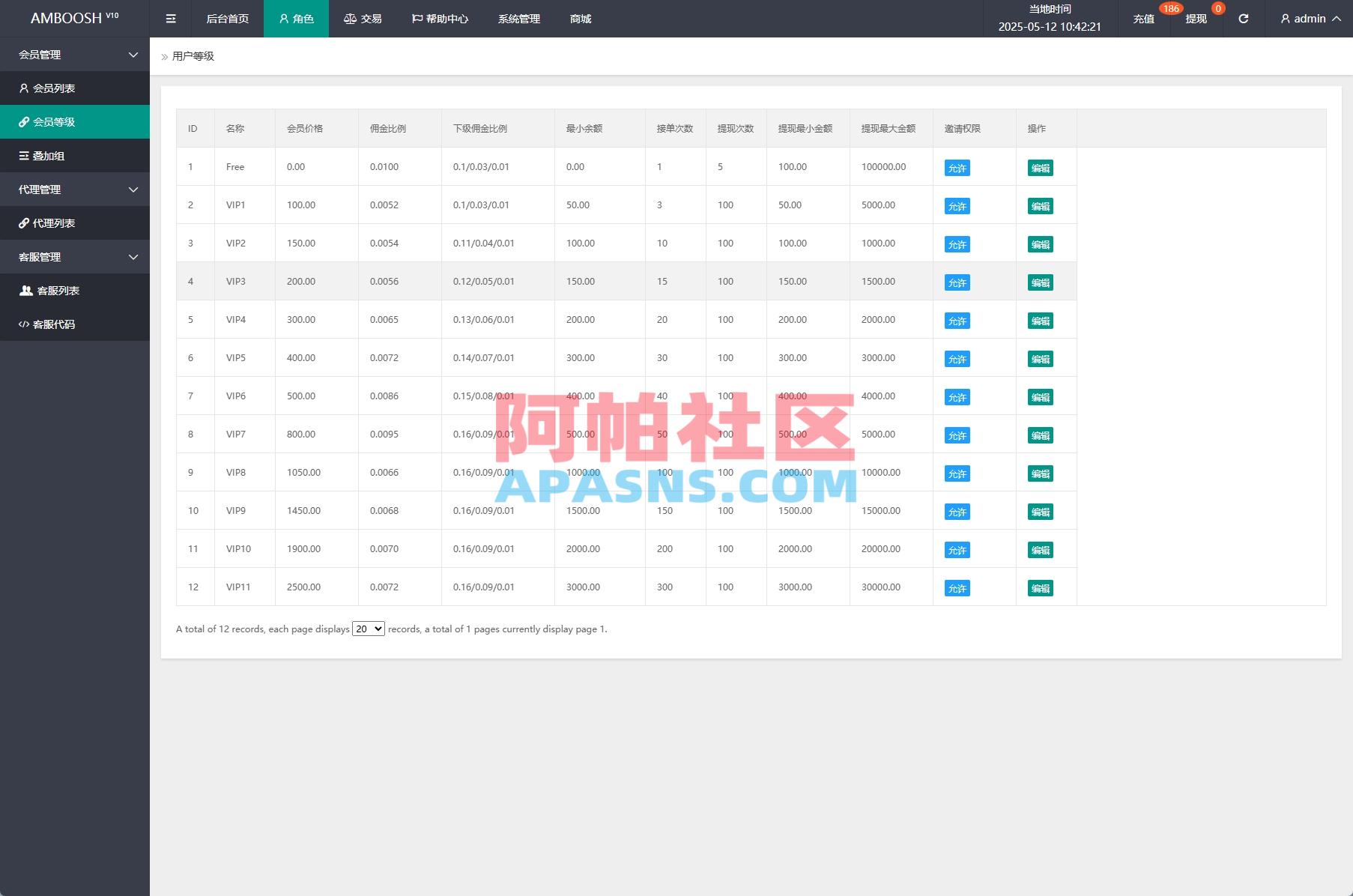Toggle 允许 invite permission for VIP3
The width and height of the screenshot is (1353, 896).
956,282
